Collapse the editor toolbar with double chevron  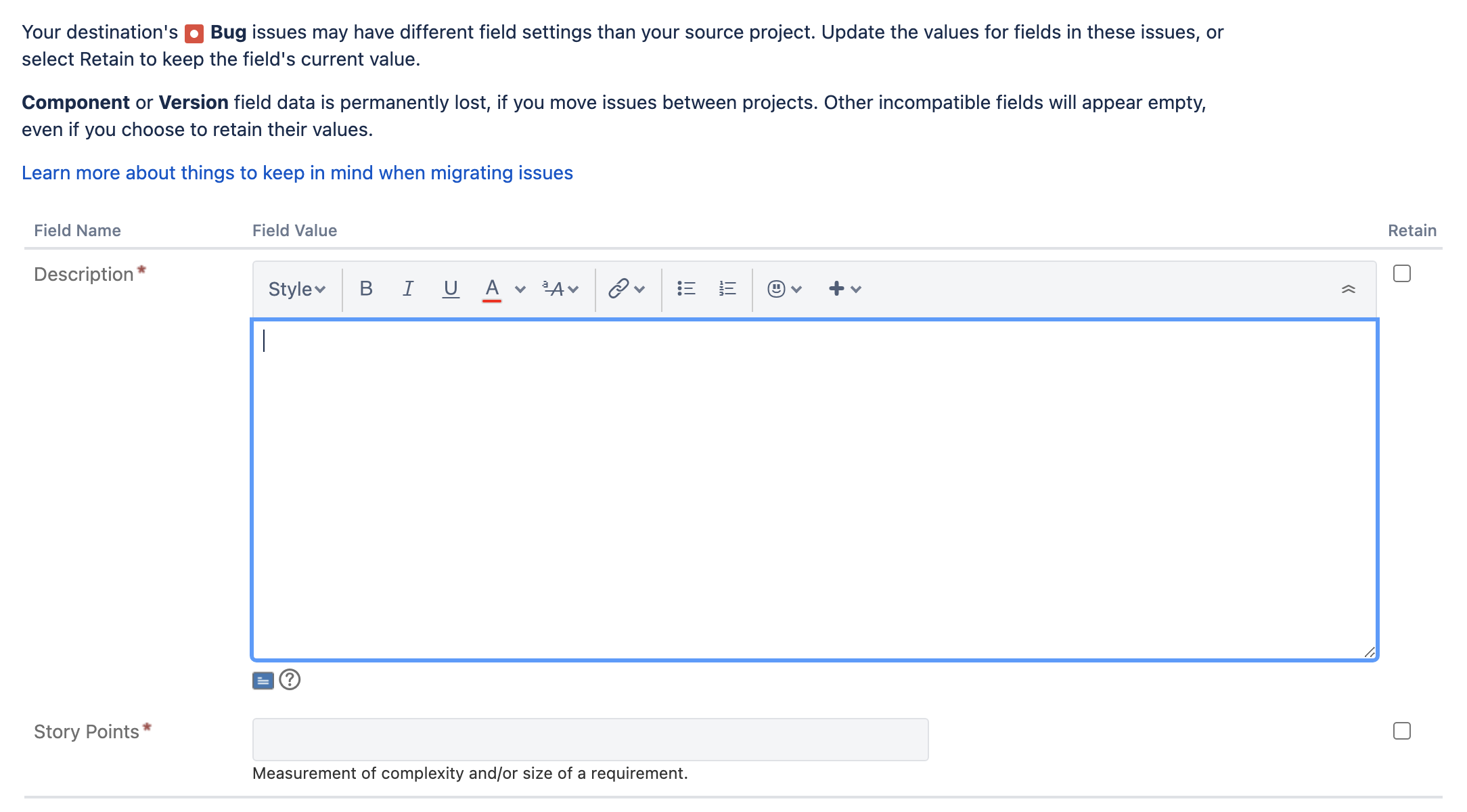click(1348, 289)
